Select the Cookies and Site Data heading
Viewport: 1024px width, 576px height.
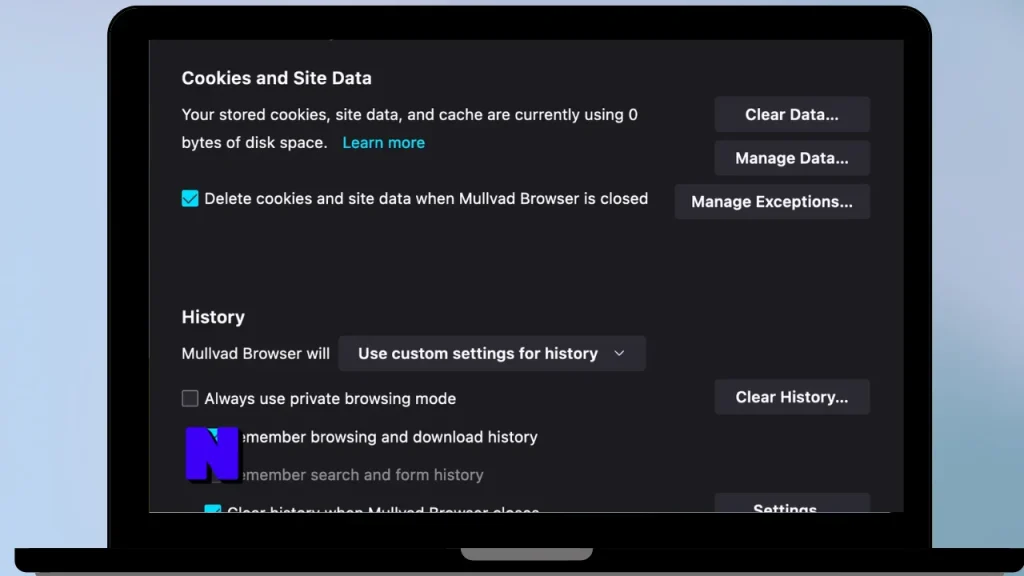[276, 78]
